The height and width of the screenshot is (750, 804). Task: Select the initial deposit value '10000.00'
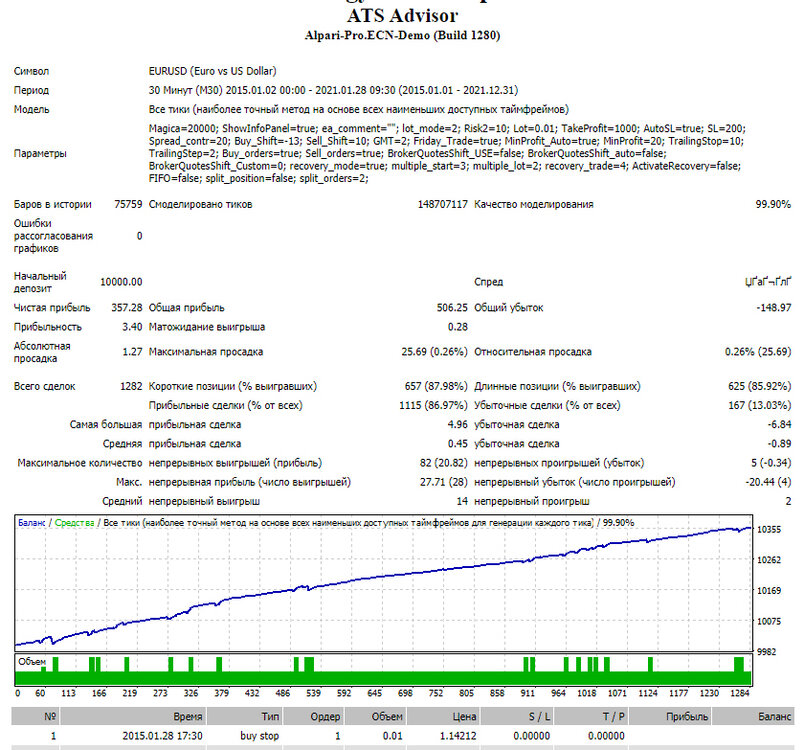[x=121, y=282]
